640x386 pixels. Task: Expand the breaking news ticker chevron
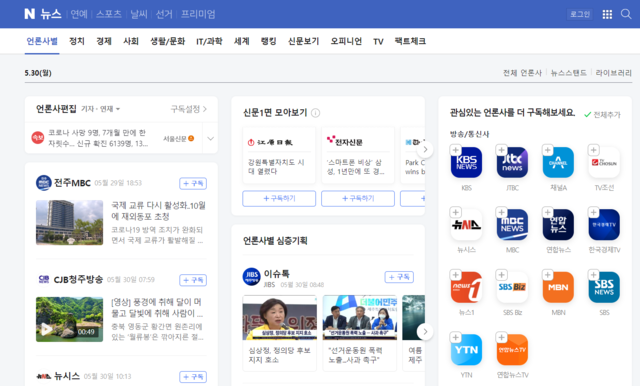point(210,138)
